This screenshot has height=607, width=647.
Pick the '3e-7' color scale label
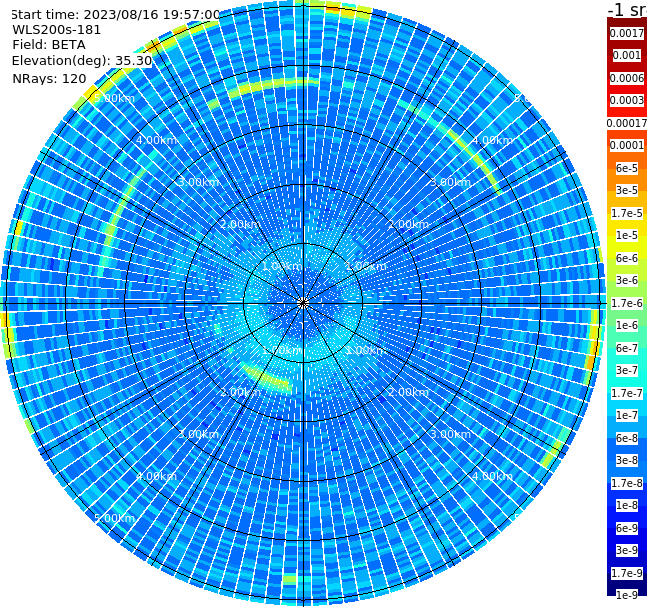[x=627, y=370]
